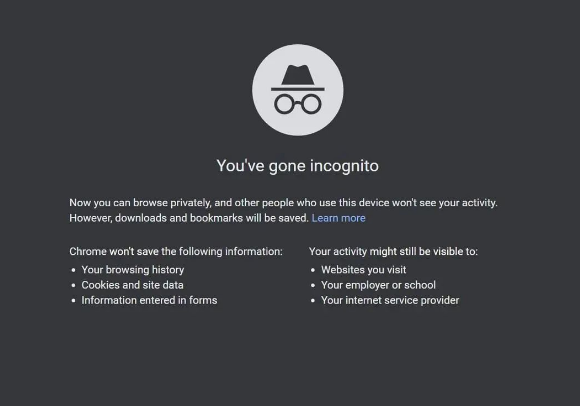Open the Learn more link
This screenshot has width=580, height=406.
pyautogui.click(x=338, y=218)
